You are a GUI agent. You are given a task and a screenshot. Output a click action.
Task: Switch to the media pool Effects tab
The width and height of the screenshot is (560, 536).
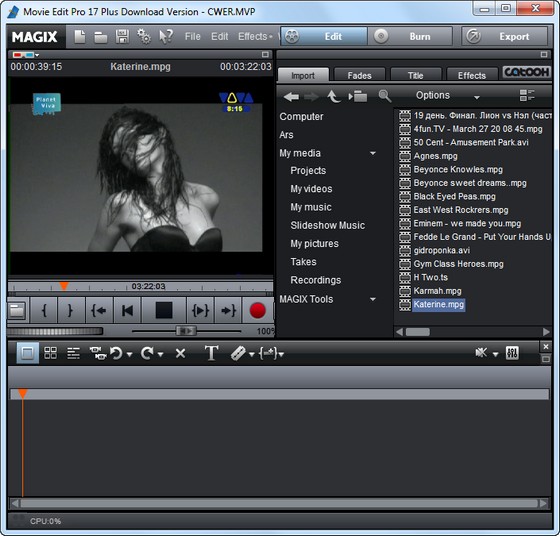click(x=472, y=75)
